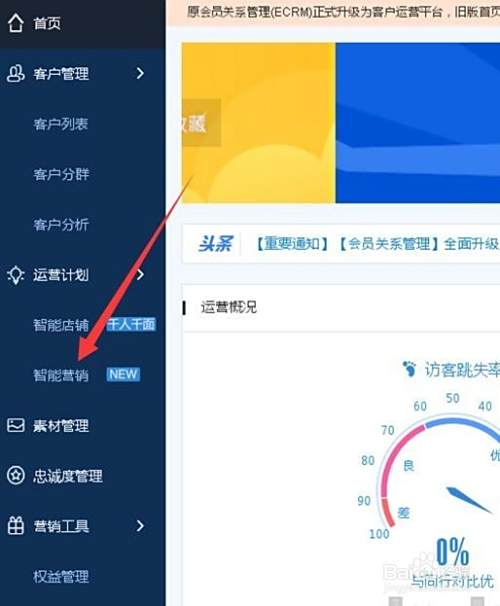The width and height of the screenshot is (500, 606).
Task: Click the 忠诚度管理 star badge icon
Action: coord(16,475)
